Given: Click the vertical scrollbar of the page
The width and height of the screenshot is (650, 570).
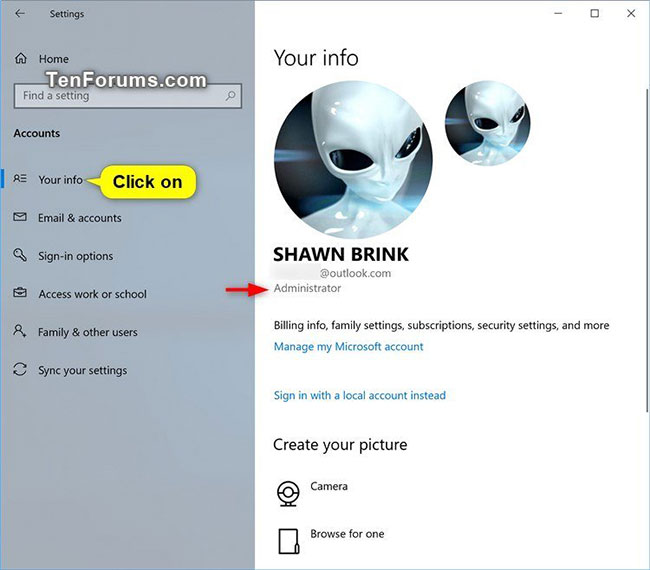Looking at the screenshot, I should point(646,250).
